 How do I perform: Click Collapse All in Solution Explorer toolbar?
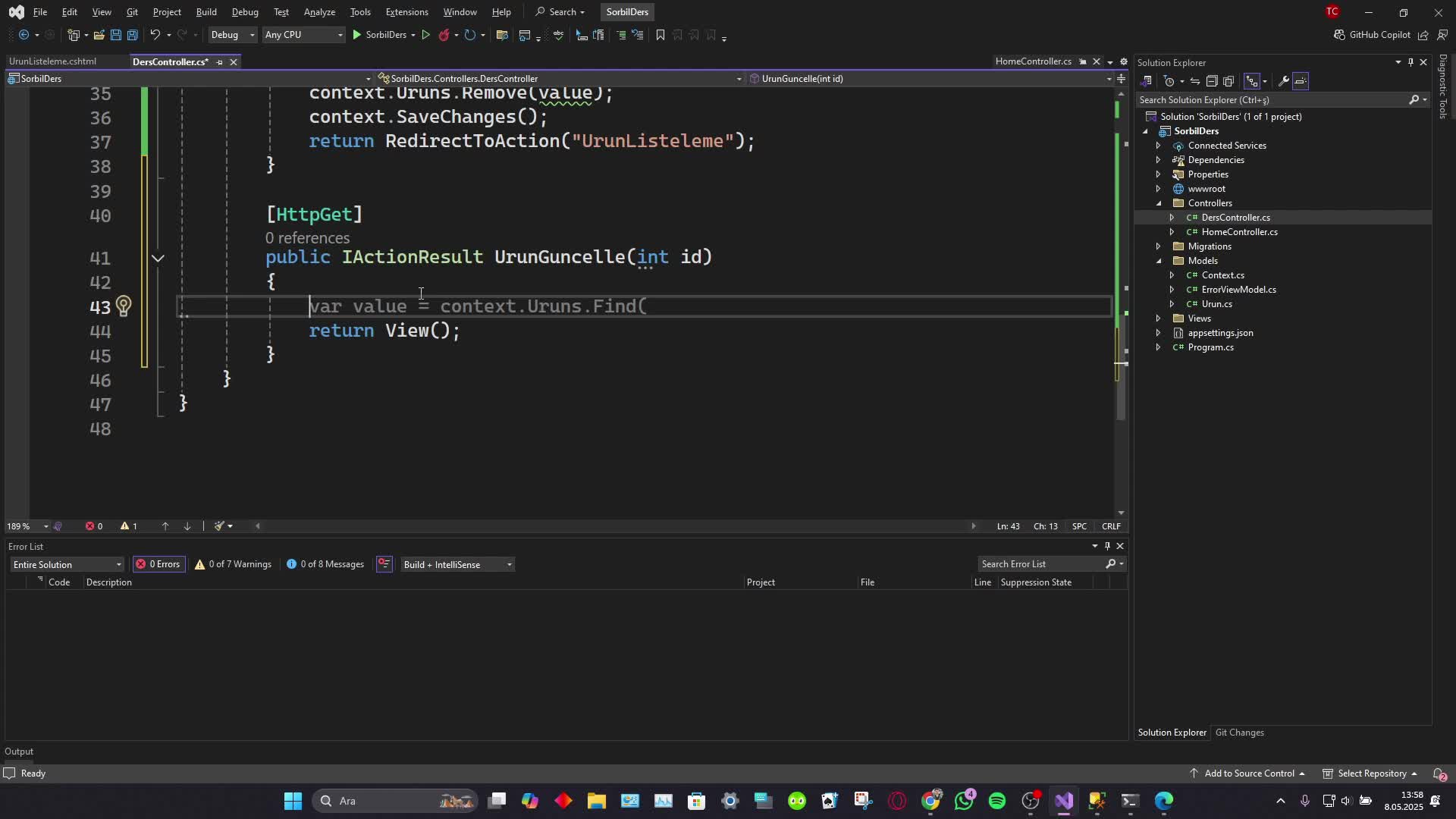[x=1212, y=81]
